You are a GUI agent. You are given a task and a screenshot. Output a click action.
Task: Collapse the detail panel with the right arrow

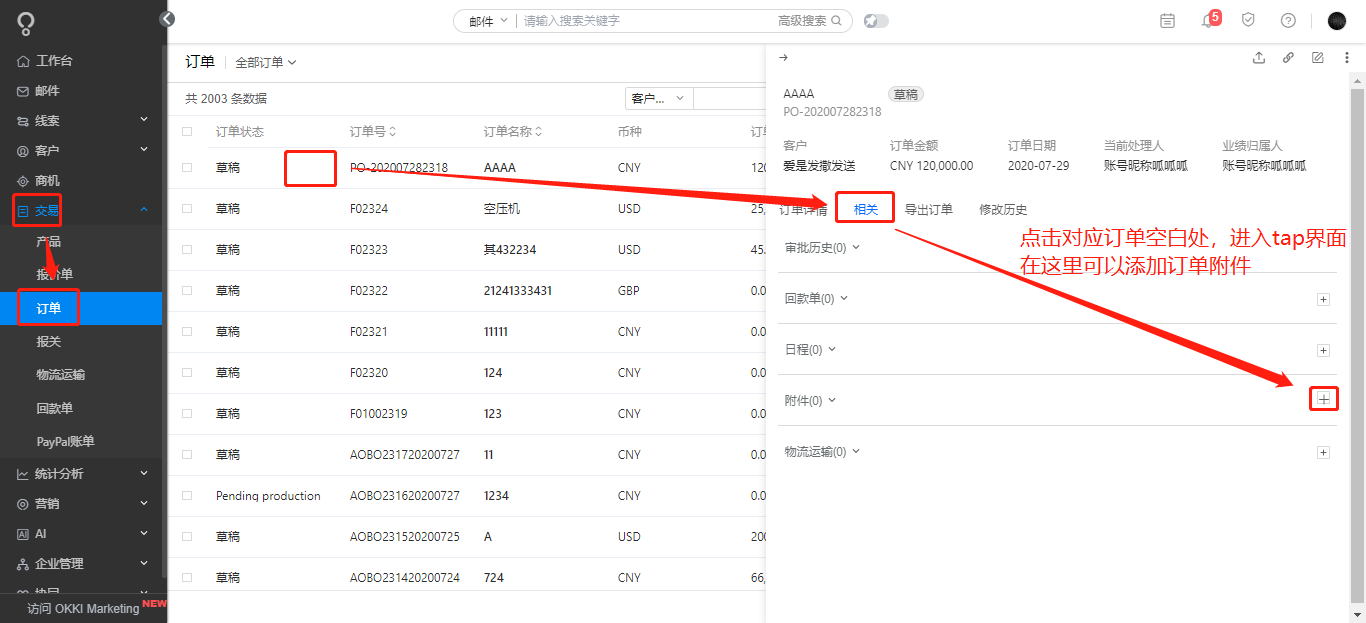[784, 57]
